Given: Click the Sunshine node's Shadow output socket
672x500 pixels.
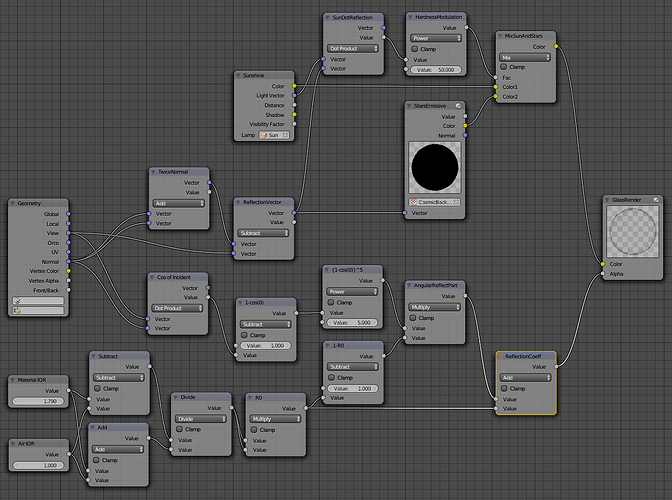Looking at the screenshot, I should [x=294, y=115].
